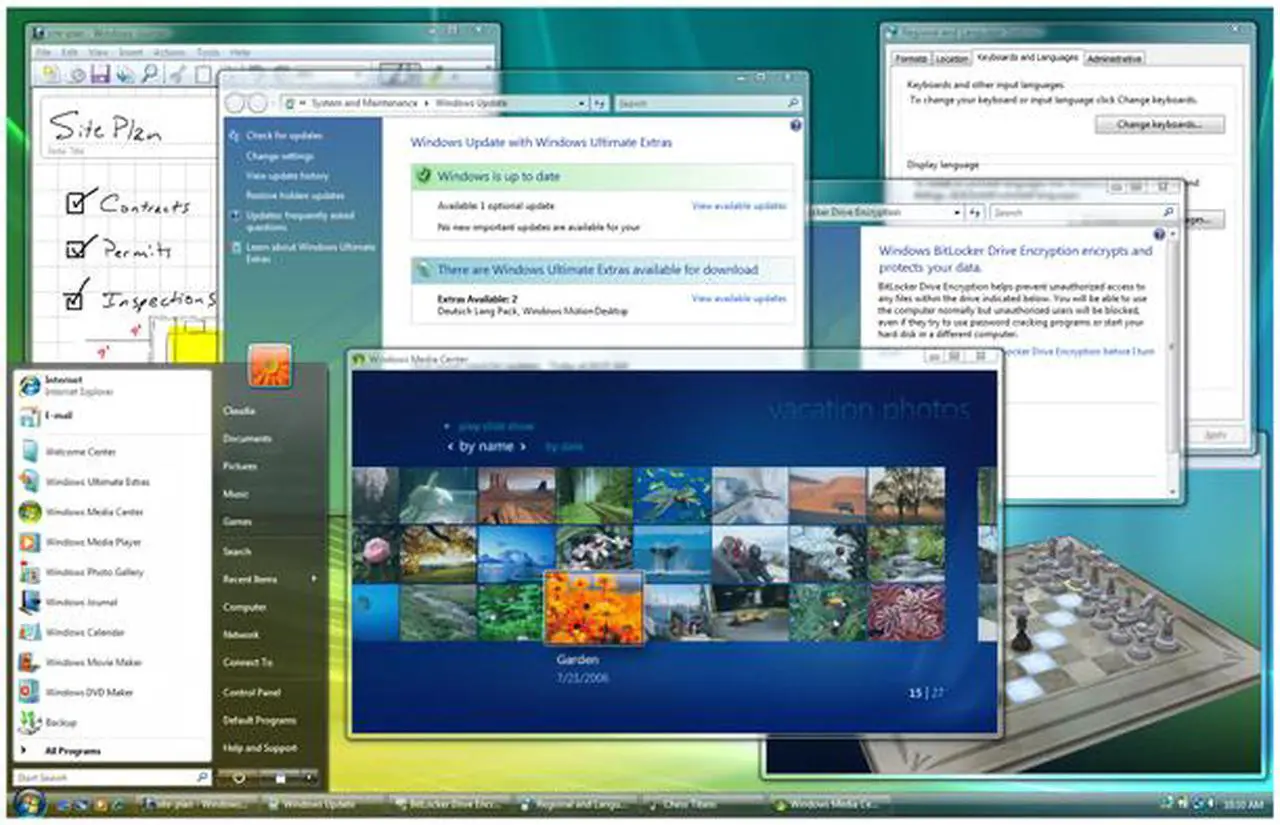The image size is (1280, 825).
Task: Click the power button in Start menu
Action: (x=240, y=777)
